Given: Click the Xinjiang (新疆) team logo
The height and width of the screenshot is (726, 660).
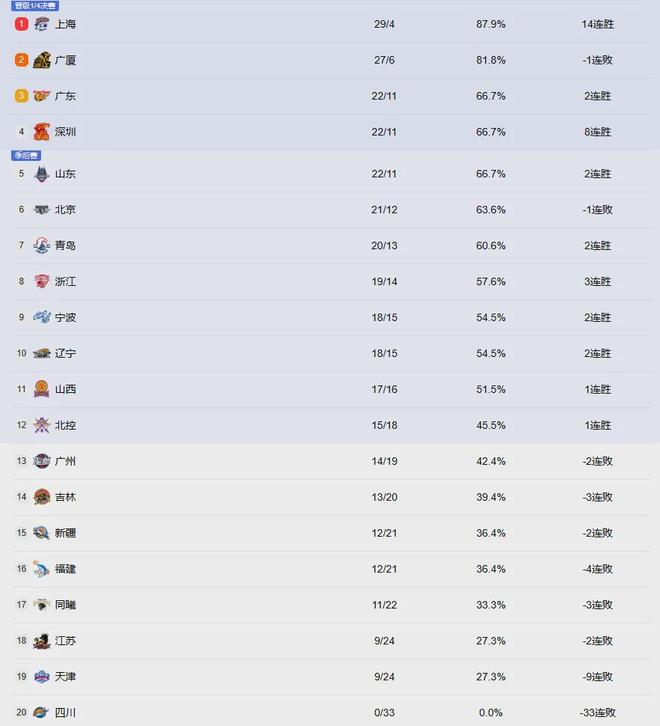Looking at the screenshot, I should pyautogui.click(x=41, y=533).
